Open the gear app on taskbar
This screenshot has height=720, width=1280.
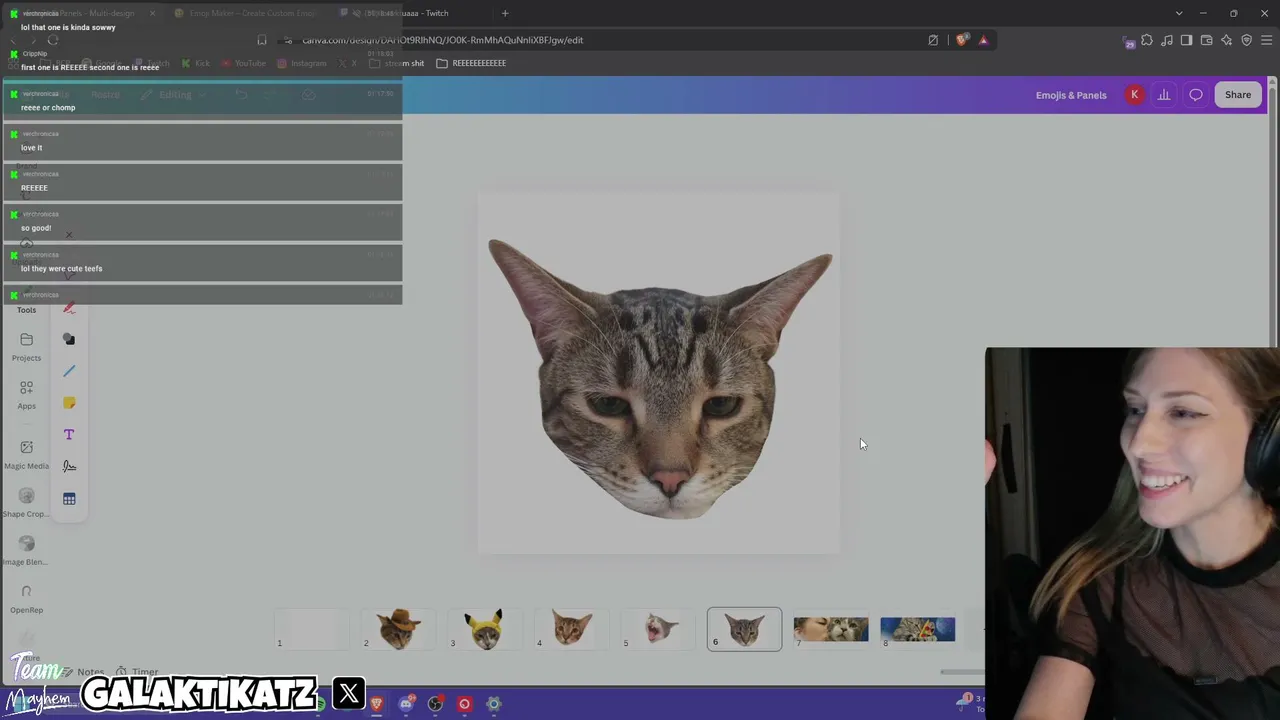point(494,704)
